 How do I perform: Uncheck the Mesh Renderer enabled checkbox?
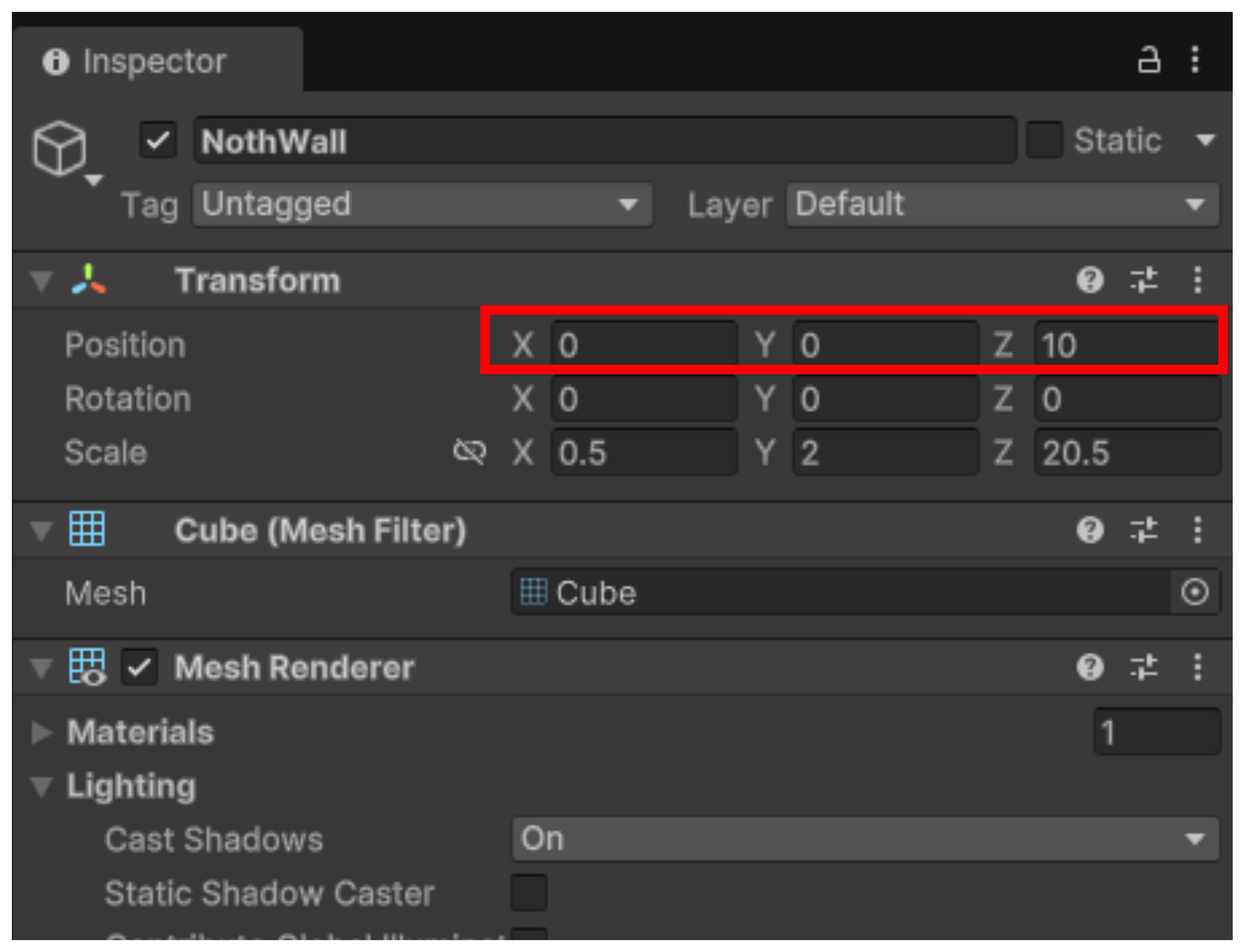click(139, 667)
